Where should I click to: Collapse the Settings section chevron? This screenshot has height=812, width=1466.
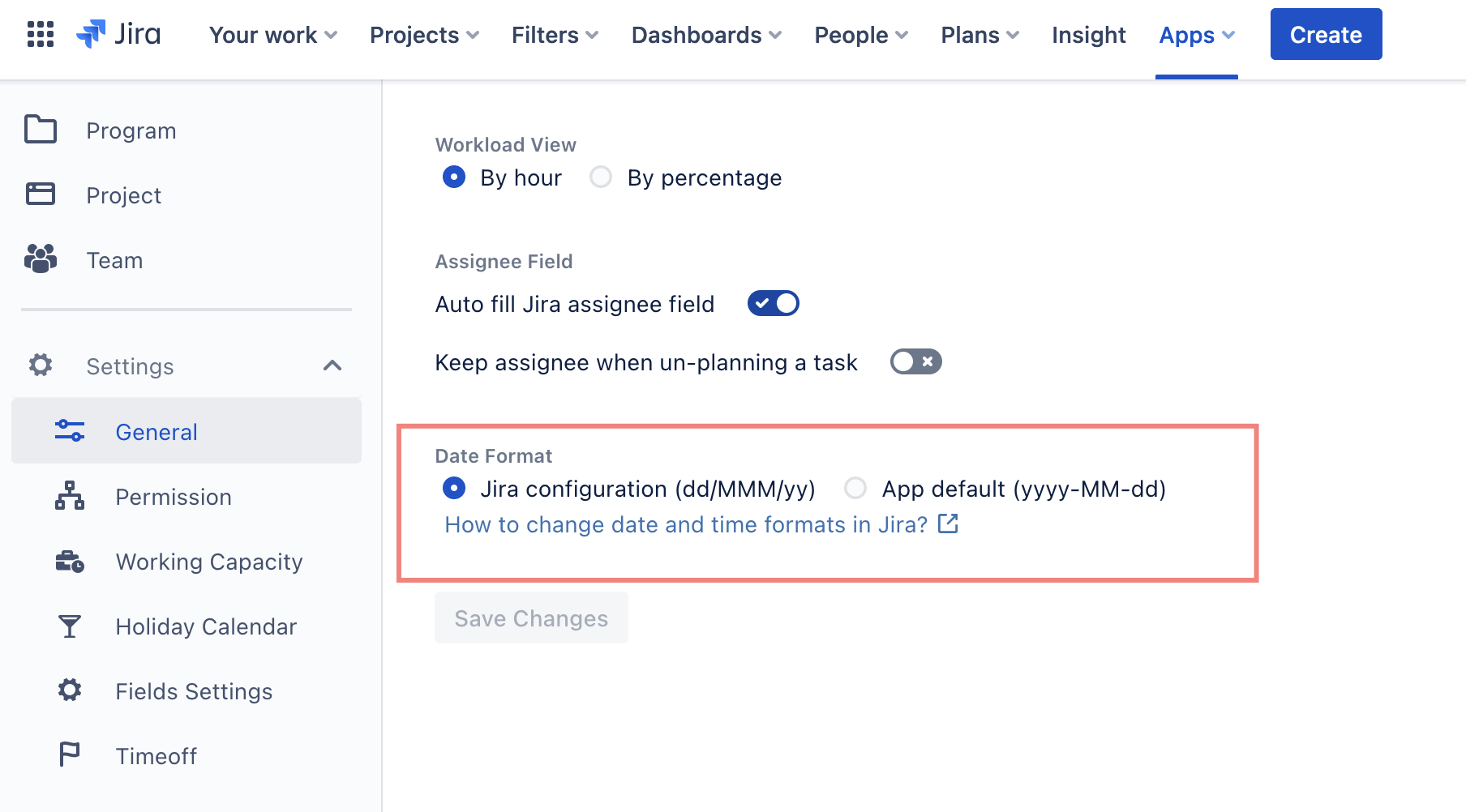coord(332,365)
